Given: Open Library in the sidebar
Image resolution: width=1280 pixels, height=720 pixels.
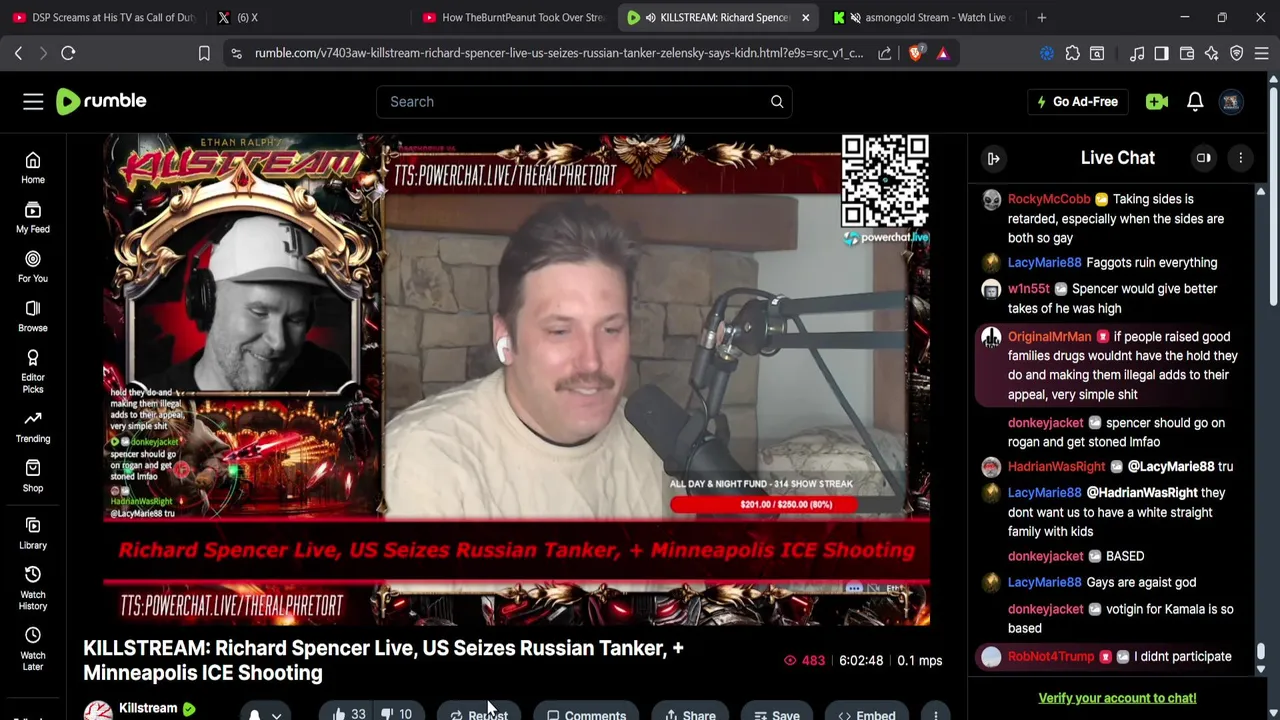Looking at the screenshot, I should coord(33,534).
